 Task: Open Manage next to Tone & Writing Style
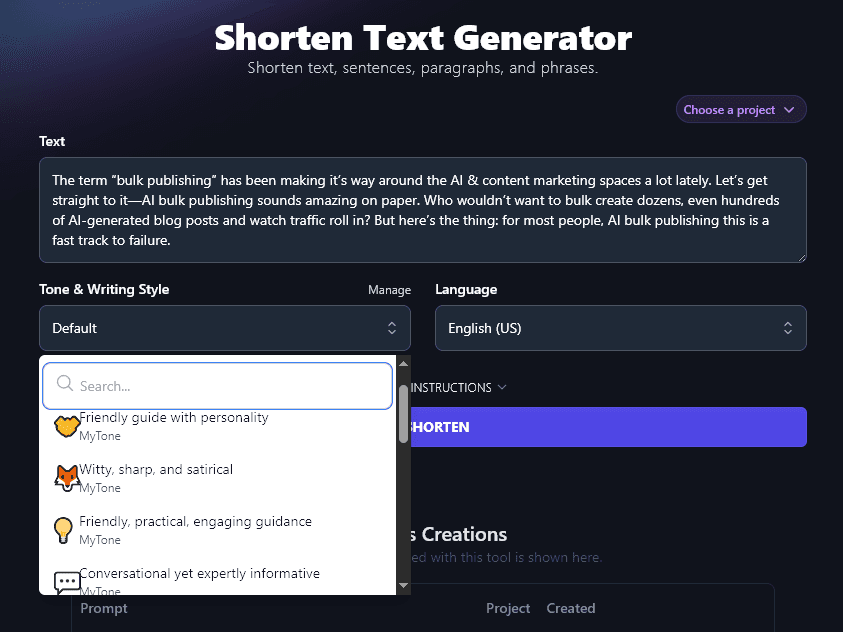pos(389,289)
